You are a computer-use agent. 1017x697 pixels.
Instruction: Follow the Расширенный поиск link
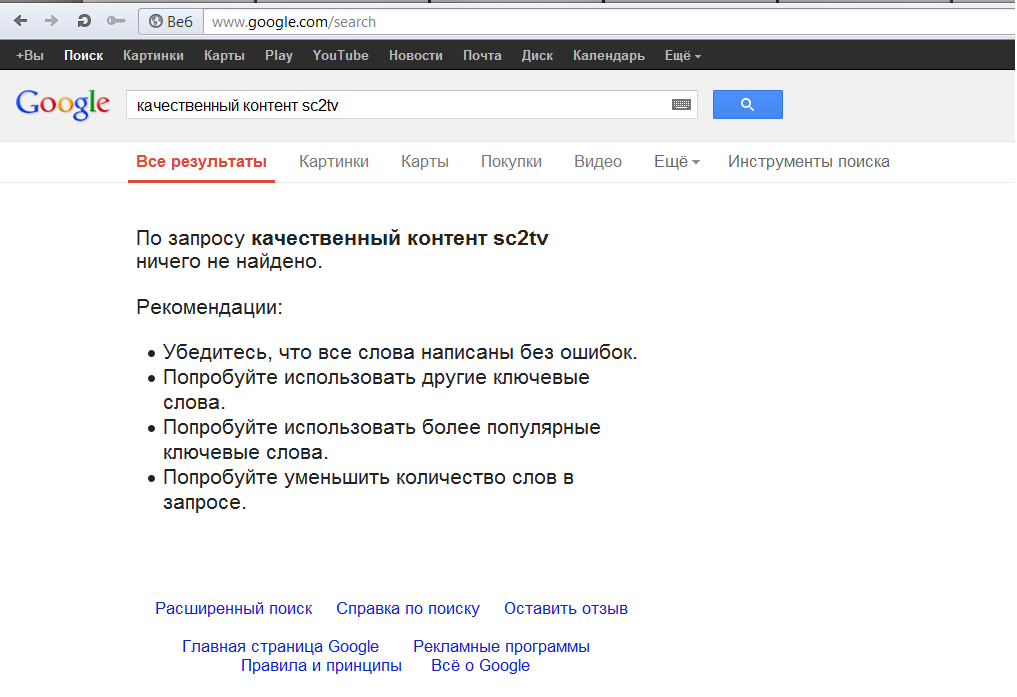coord(233,609)
